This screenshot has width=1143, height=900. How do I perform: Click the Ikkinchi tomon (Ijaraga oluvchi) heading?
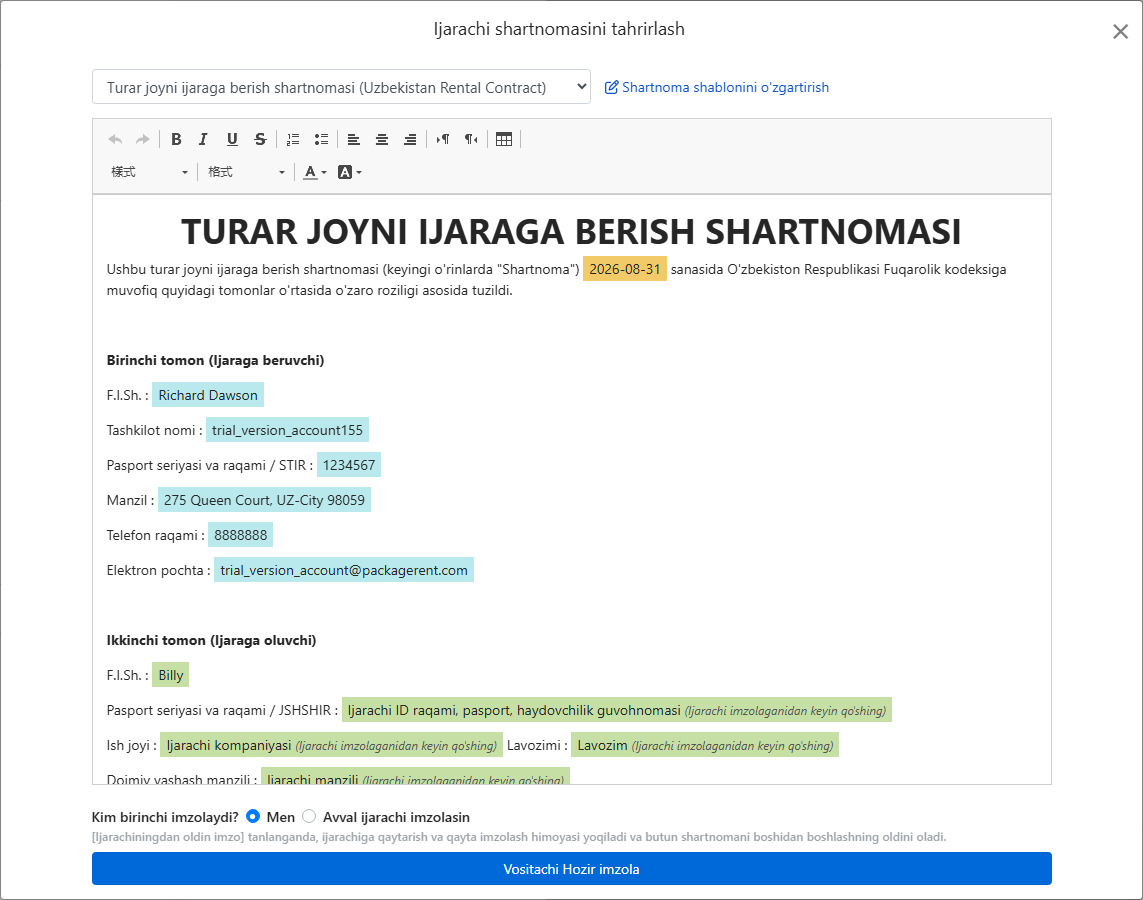211,640
